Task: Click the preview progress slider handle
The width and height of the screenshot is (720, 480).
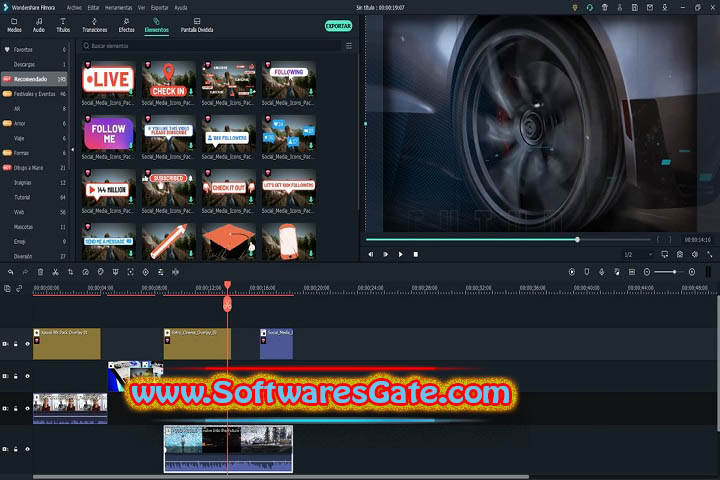Action: [577, 239]
